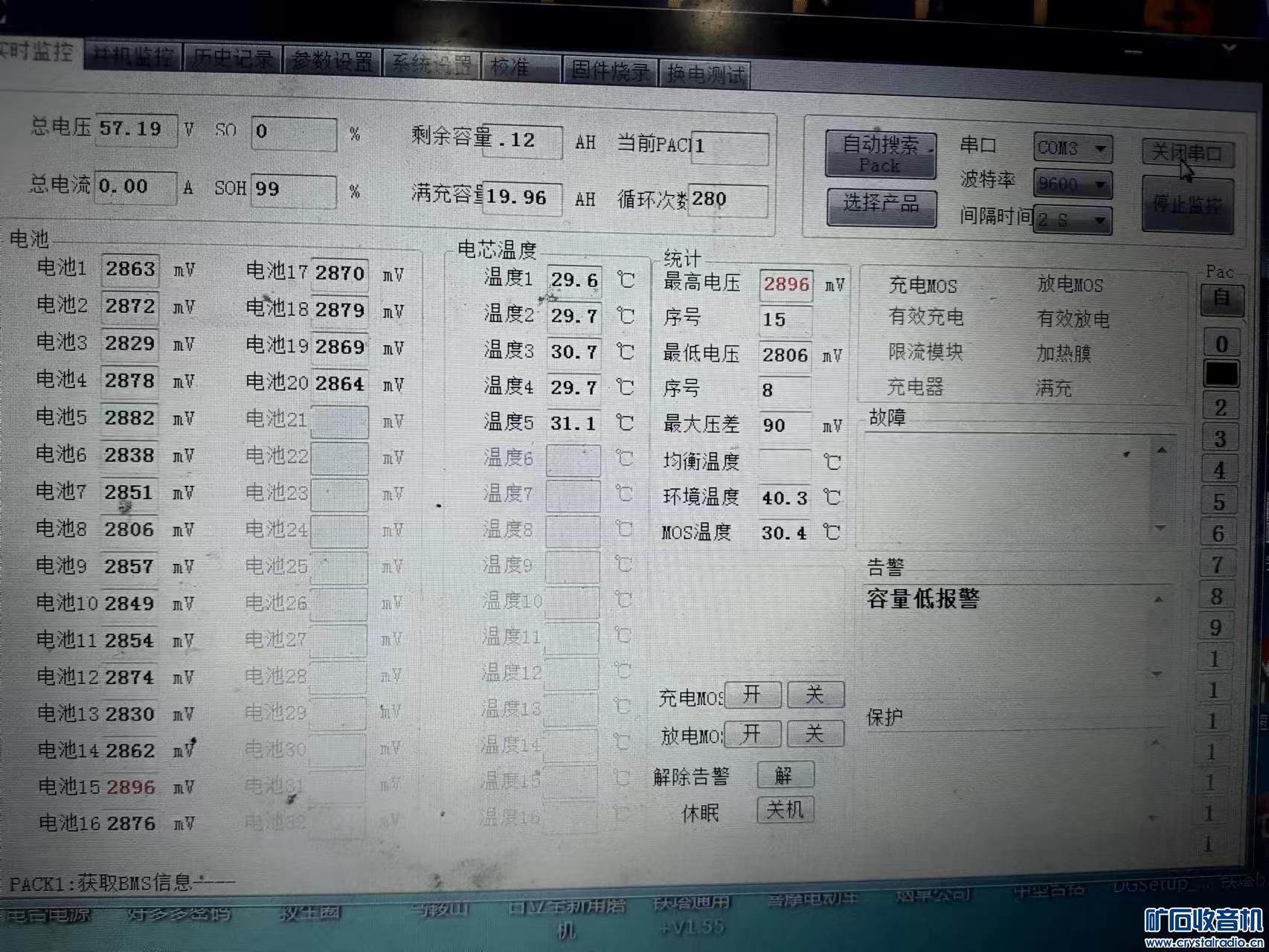Click the 剩余容量 field

click(522, 141)
